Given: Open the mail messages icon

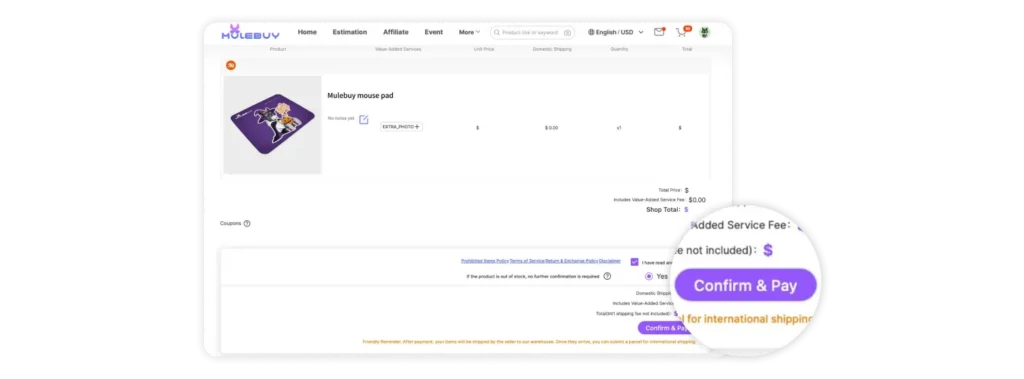Looking at the screenshot, I should (x=659, y=32).
